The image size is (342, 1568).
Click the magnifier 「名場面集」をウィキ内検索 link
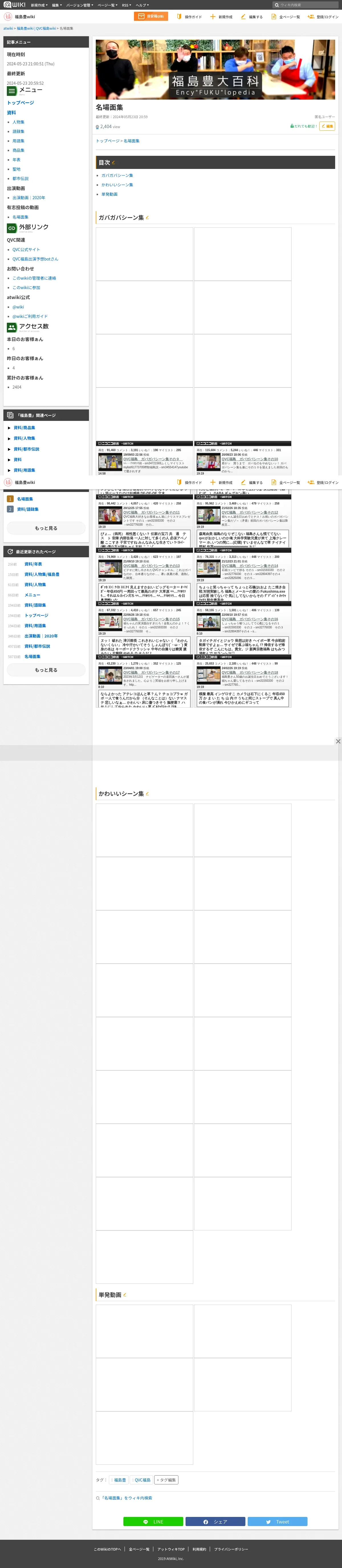click(124, 1498)
